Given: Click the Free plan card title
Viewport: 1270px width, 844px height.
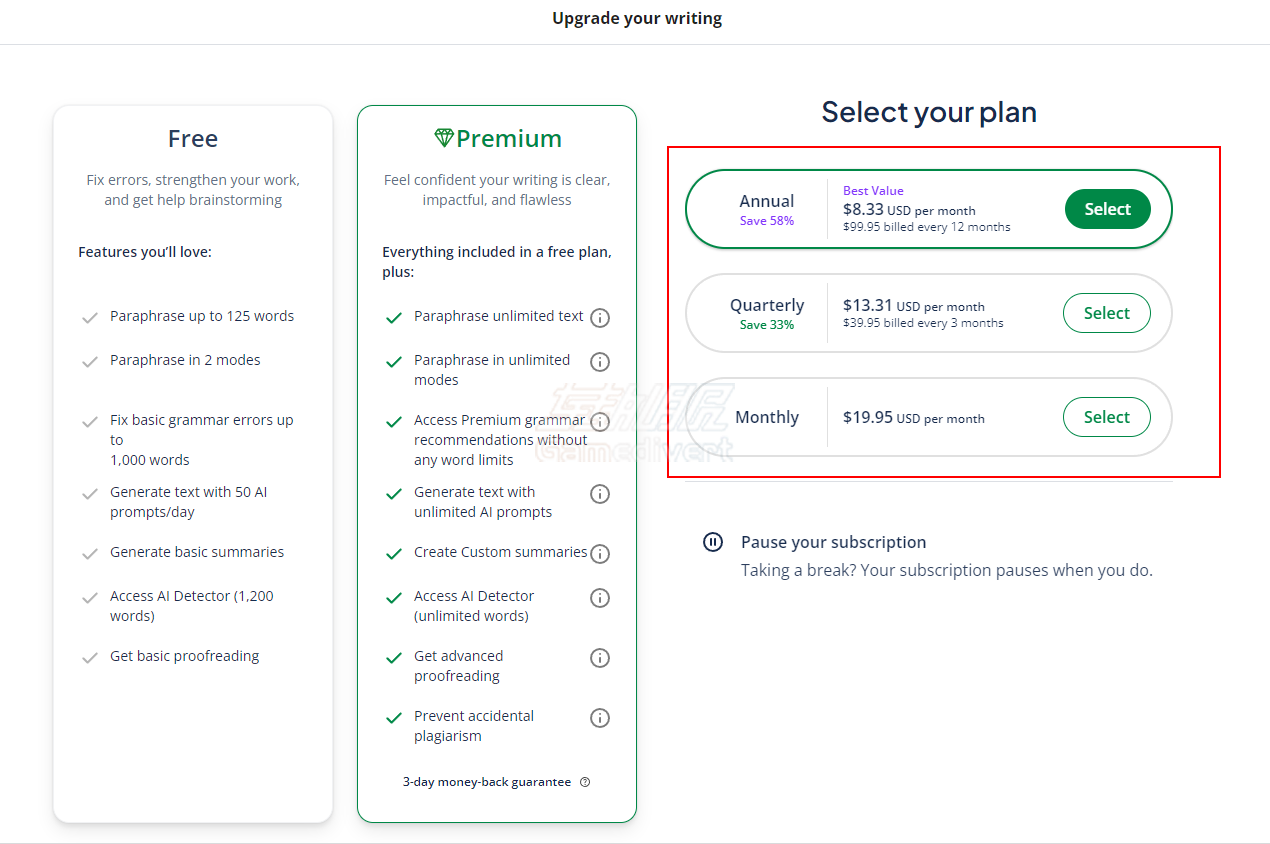Looking at the screenshot, I should pos(193,138).
